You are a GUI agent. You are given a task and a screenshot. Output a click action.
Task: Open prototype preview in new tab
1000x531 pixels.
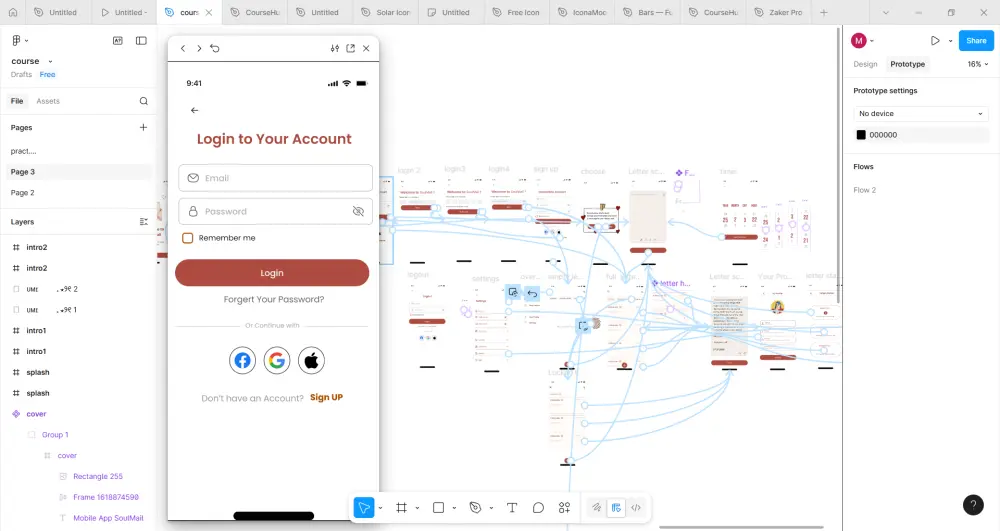(351, 48)
